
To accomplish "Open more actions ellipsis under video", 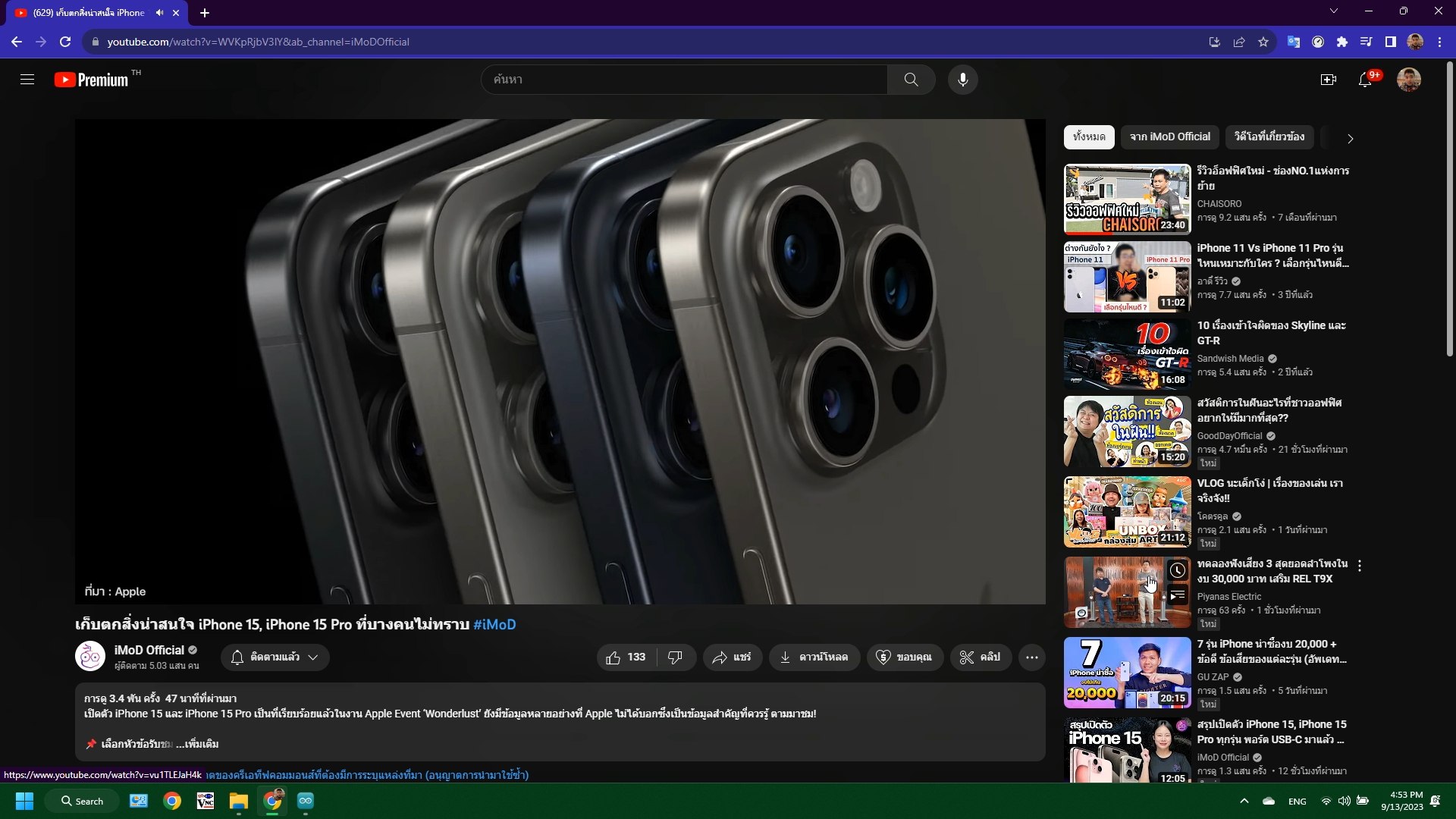I will click(1032, 657).
